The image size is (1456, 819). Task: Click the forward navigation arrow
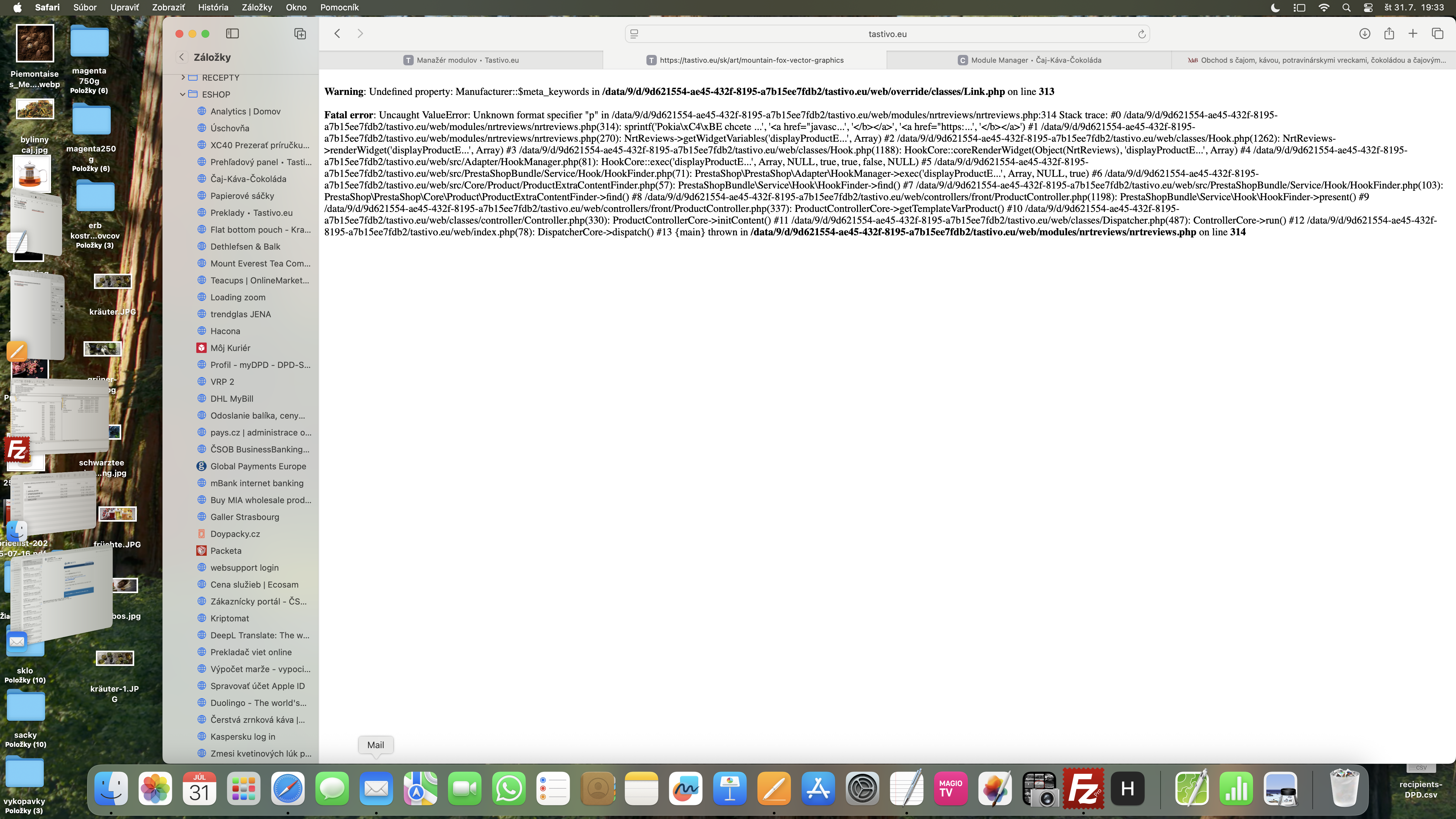pos(360,34)
